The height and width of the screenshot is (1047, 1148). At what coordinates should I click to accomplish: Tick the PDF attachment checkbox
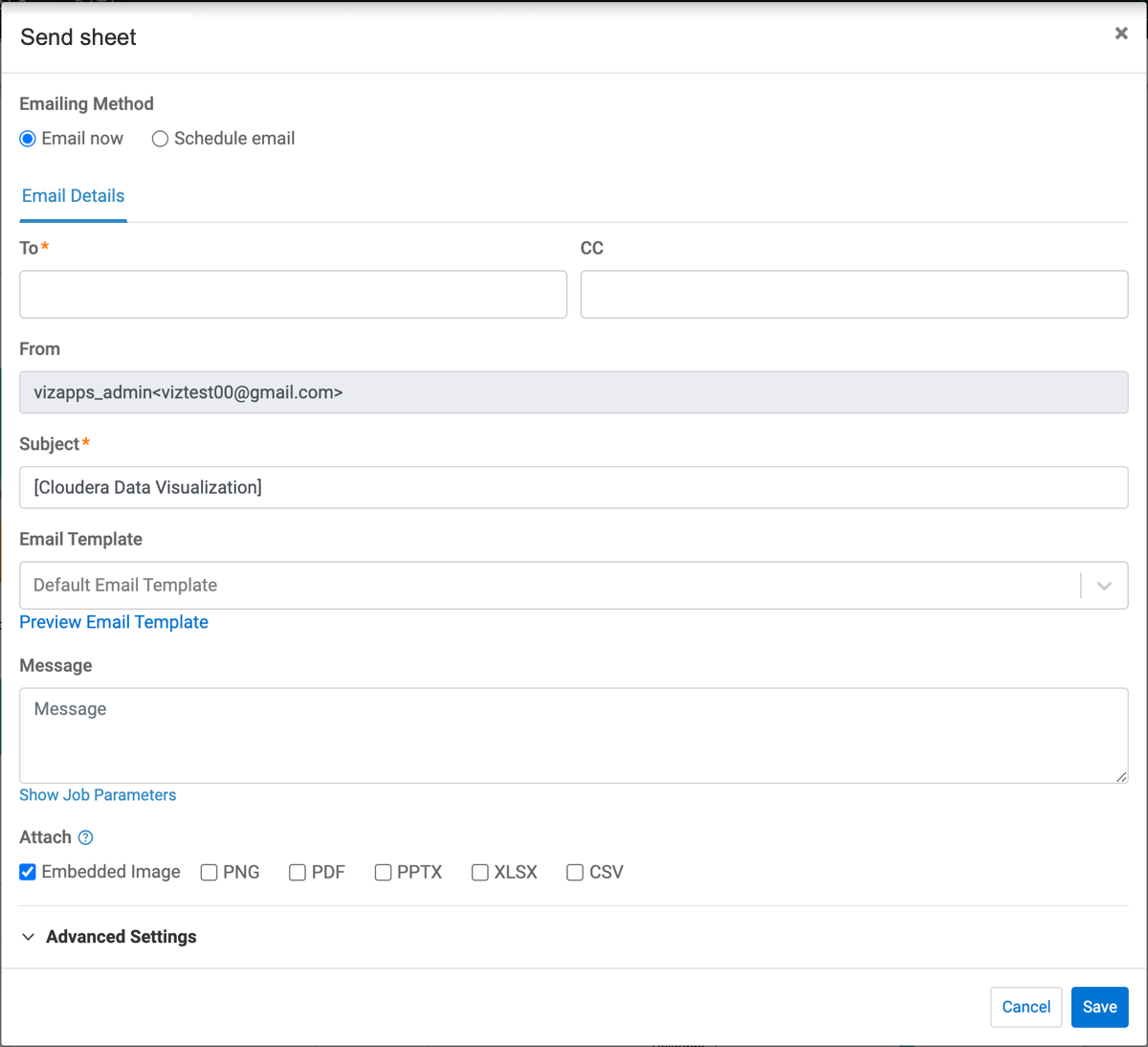298,873
